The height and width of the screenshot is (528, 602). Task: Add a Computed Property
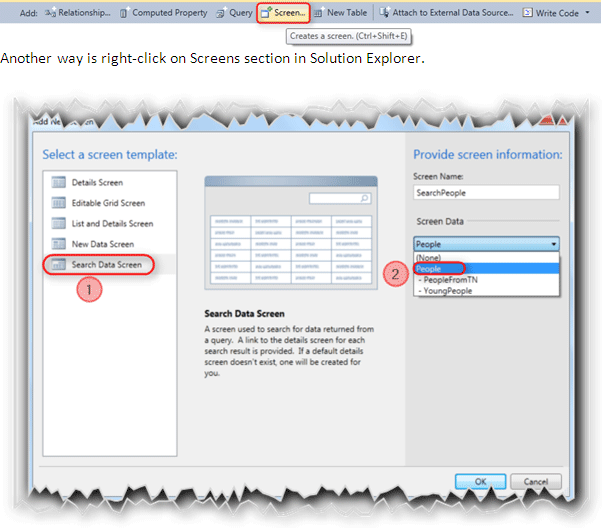(x=164, y=13)
